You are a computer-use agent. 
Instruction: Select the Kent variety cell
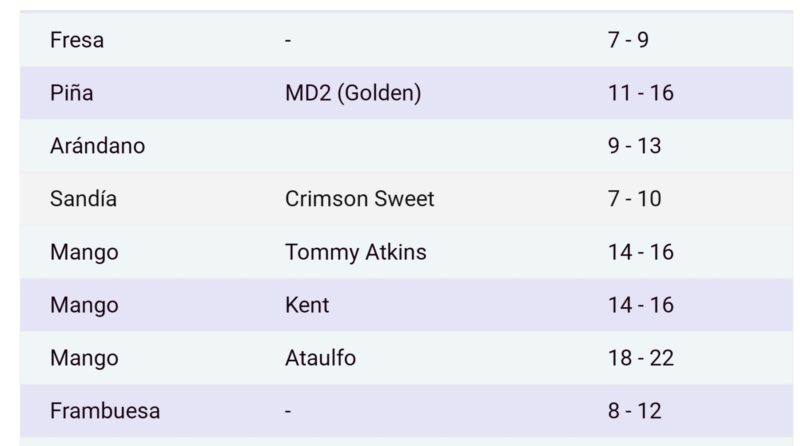coord(307,305)
